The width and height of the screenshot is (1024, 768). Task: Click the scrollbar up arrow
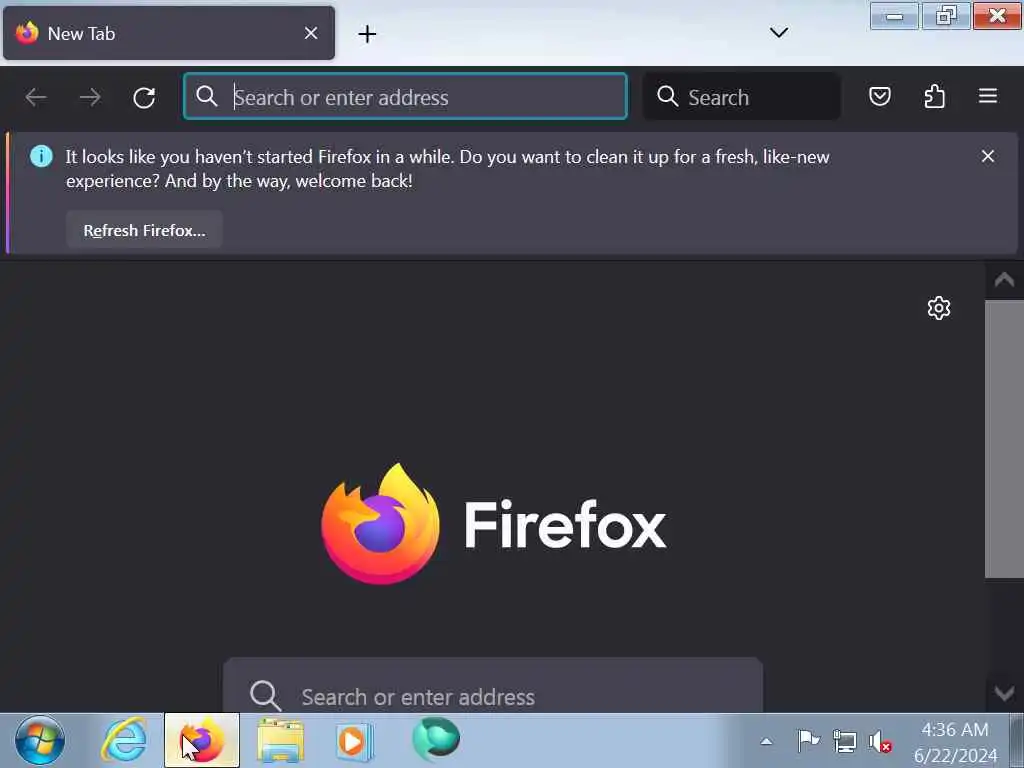pos(1004,280)
